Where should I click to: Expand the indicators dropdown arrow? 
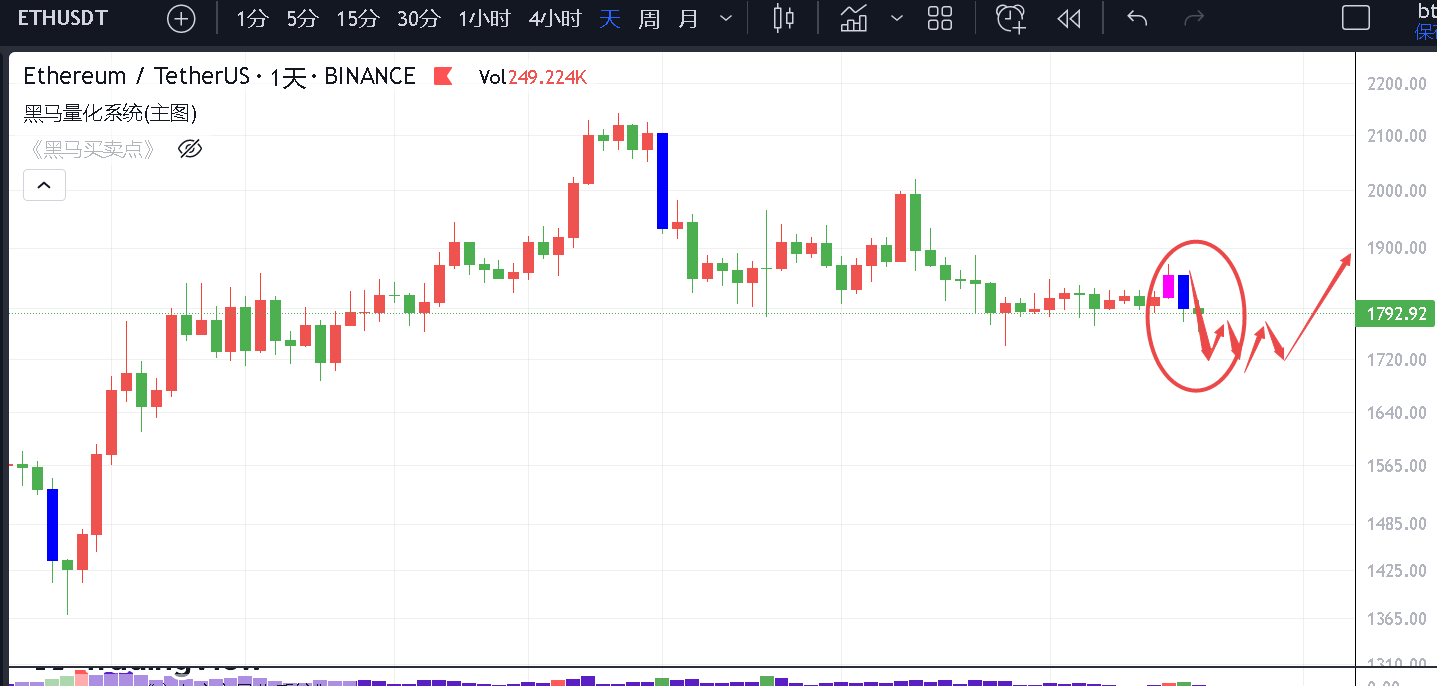tap(897, 18)
